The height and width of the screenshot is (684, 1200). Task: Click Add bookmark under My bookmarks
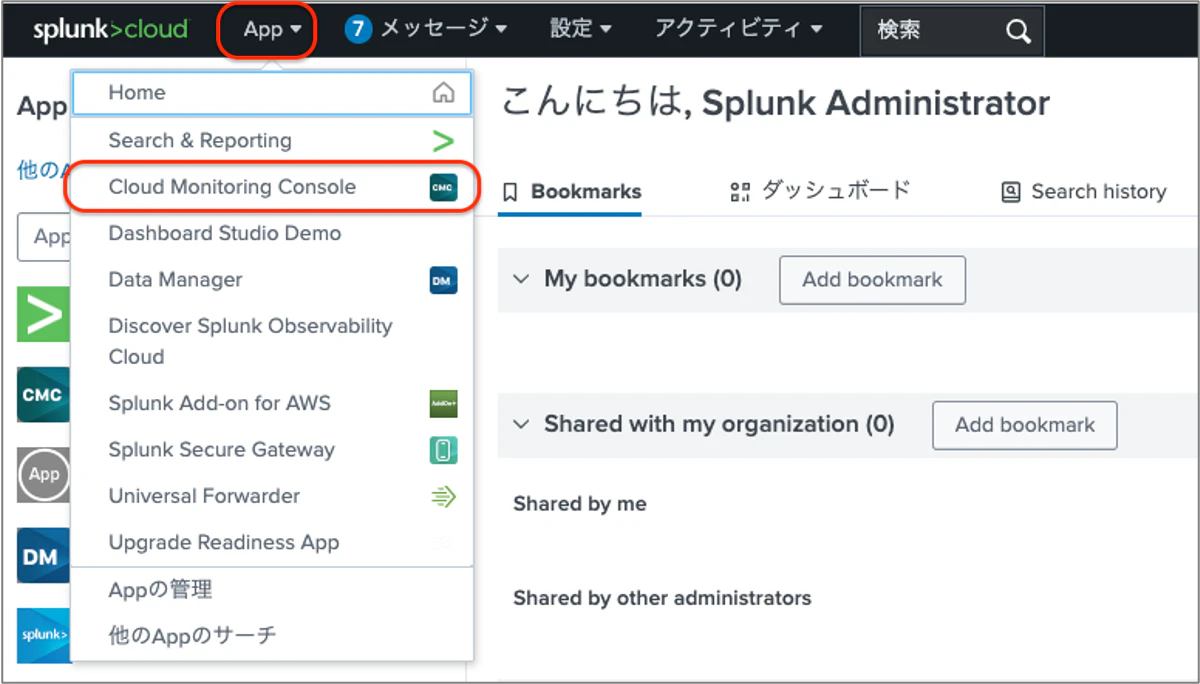point(872,280)
